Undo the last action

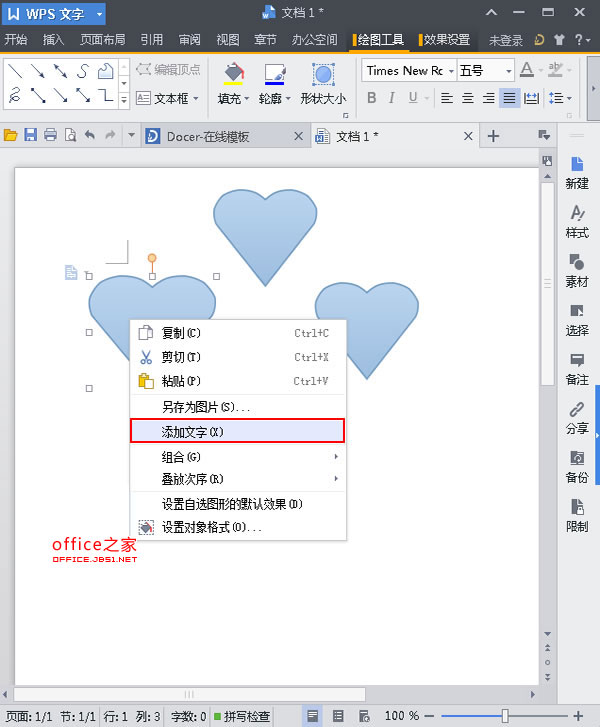(x=90, y=135)
